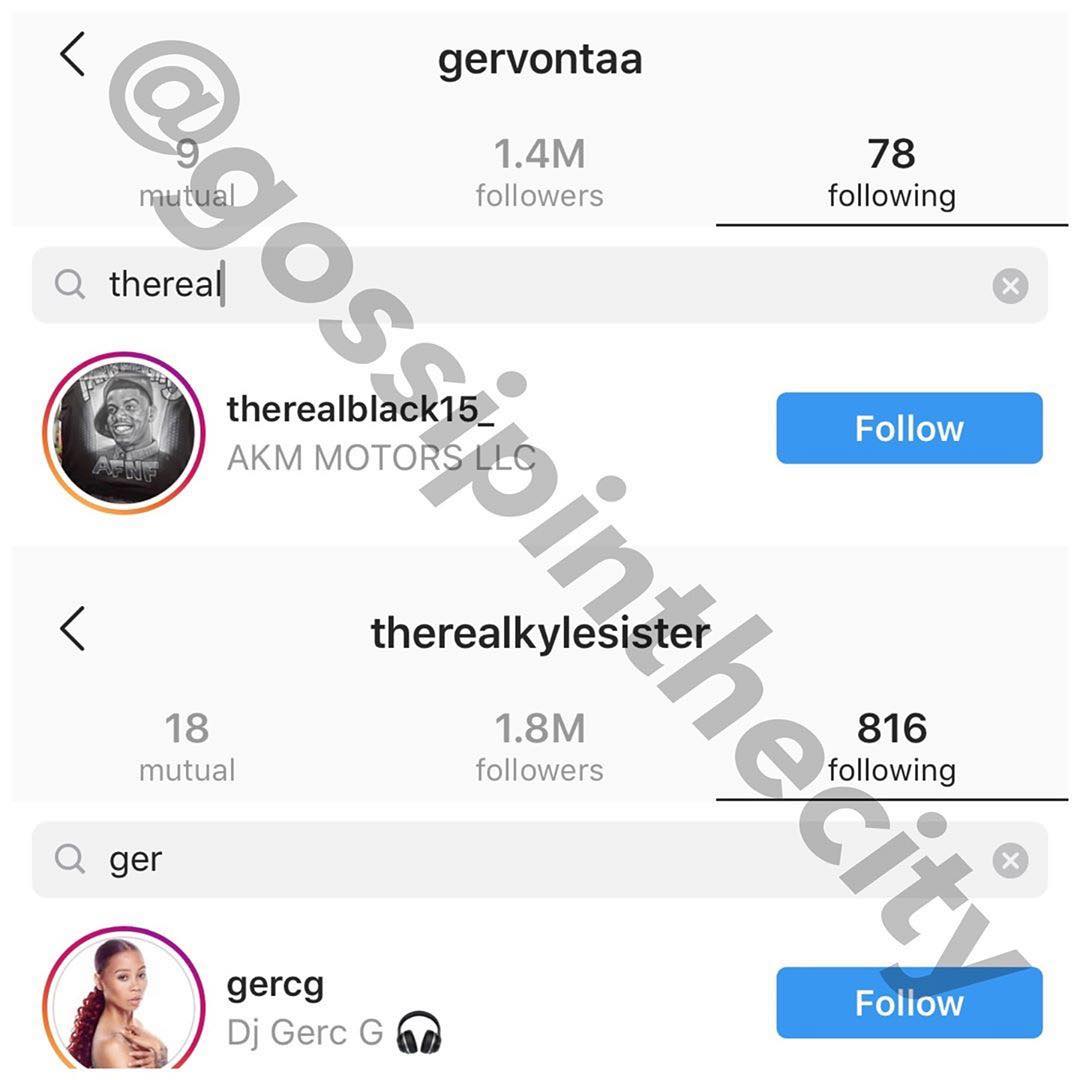This screenshot has width=1080, height=1080.
Task: Open therealblack15_ profile picture story
Action: coord(124,433)
